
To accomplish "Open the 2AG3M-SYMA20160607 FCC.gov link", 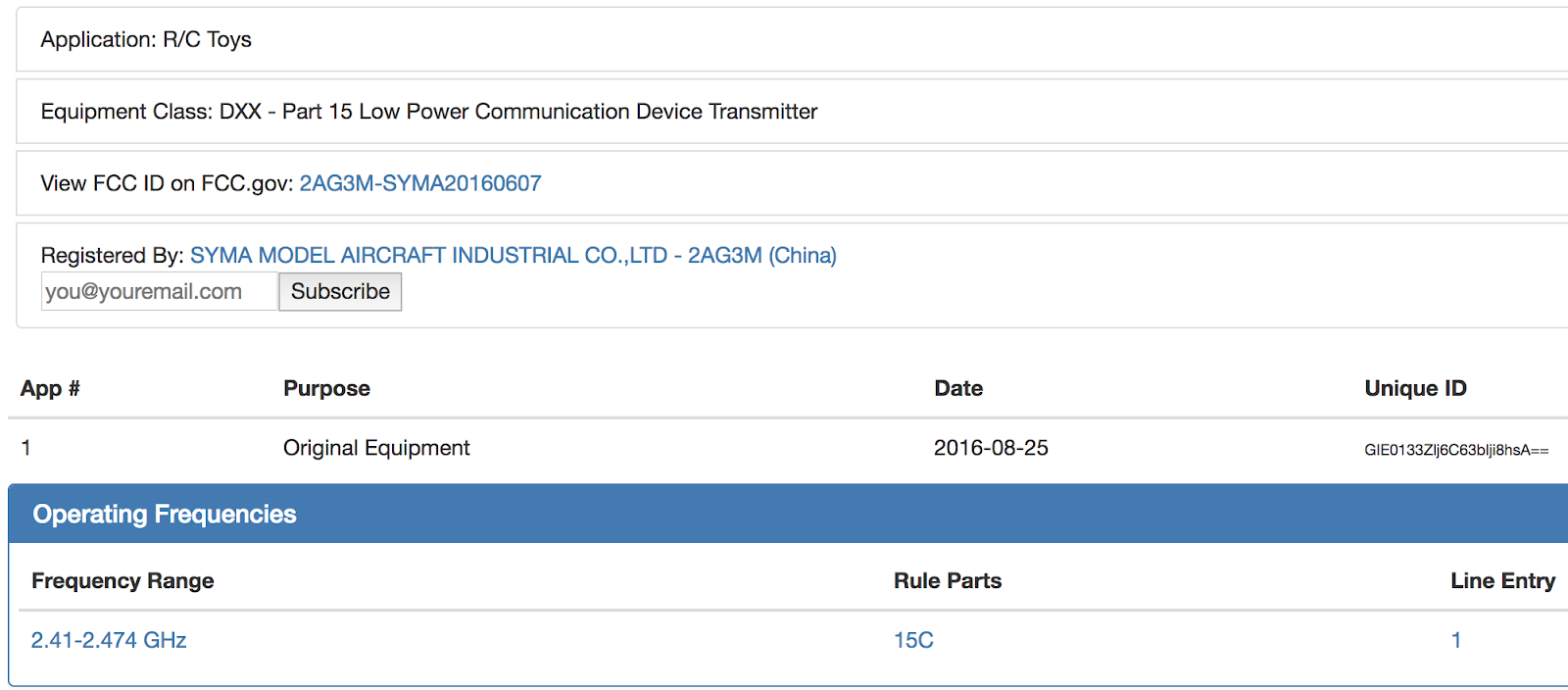I will click(x=419, y=183).
